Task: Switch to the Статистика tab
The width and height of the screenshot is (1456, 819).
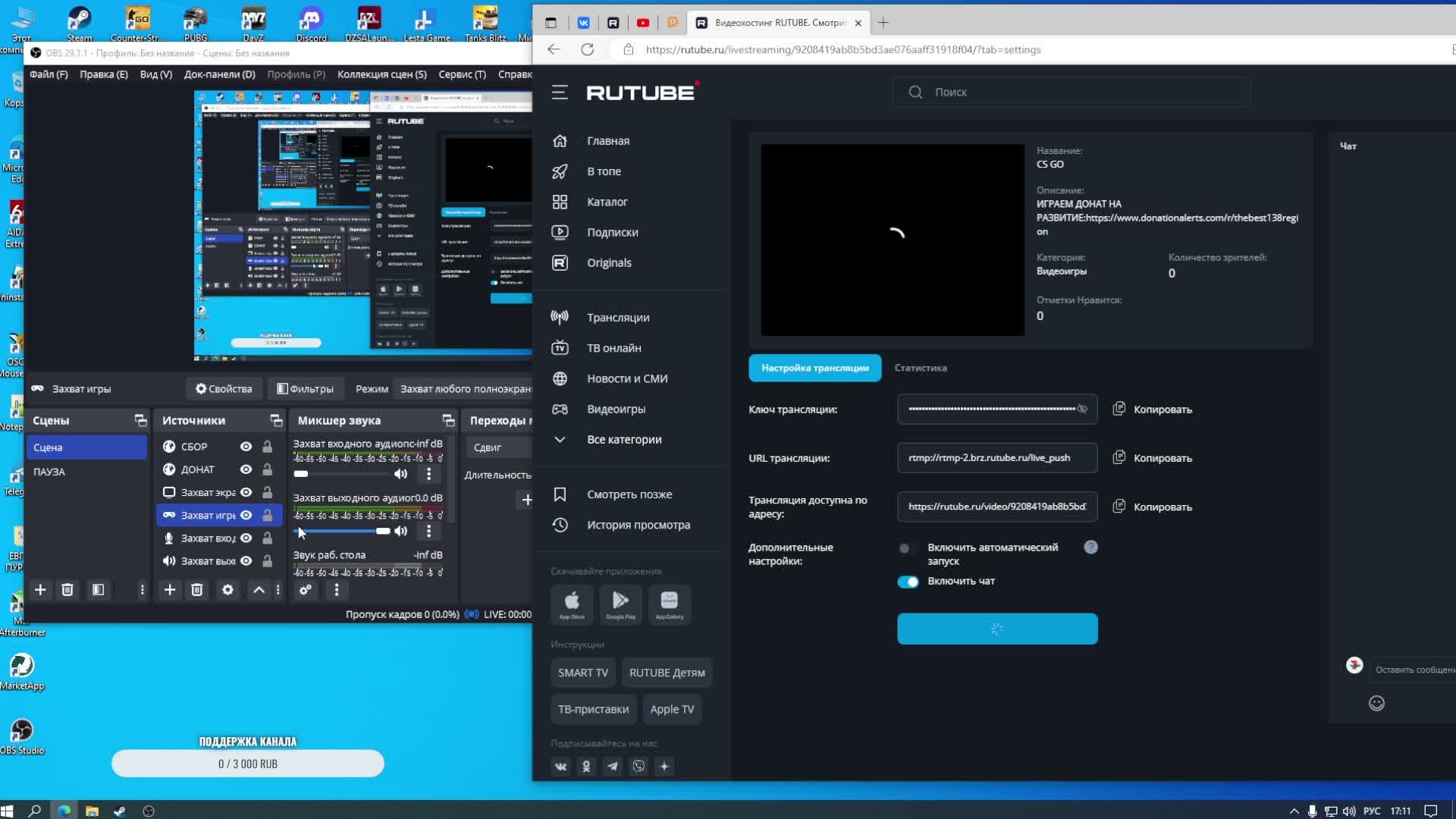Action: click(920, 368)
